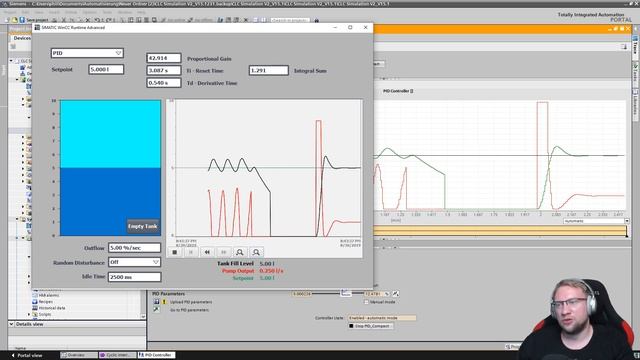
Task: Click the Integral Sum value field
Action: 269,70
